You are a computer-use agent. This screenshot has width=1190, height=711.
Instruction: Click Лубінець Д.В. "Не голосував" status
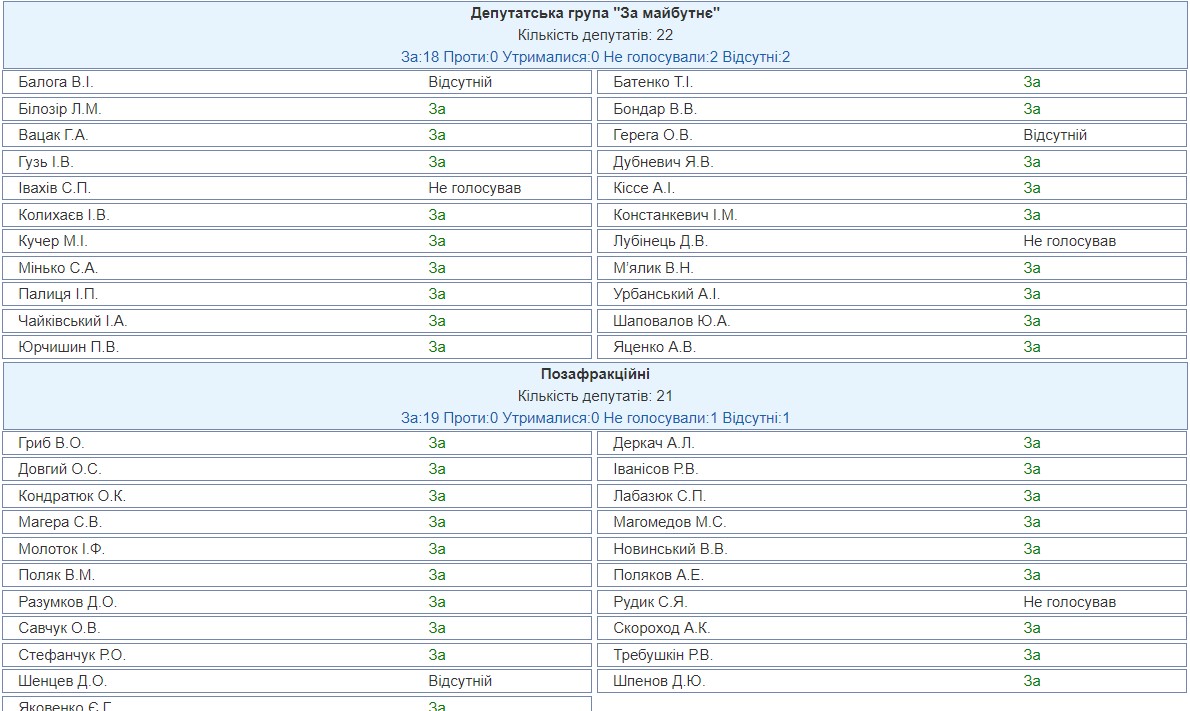pos(1069,241)
